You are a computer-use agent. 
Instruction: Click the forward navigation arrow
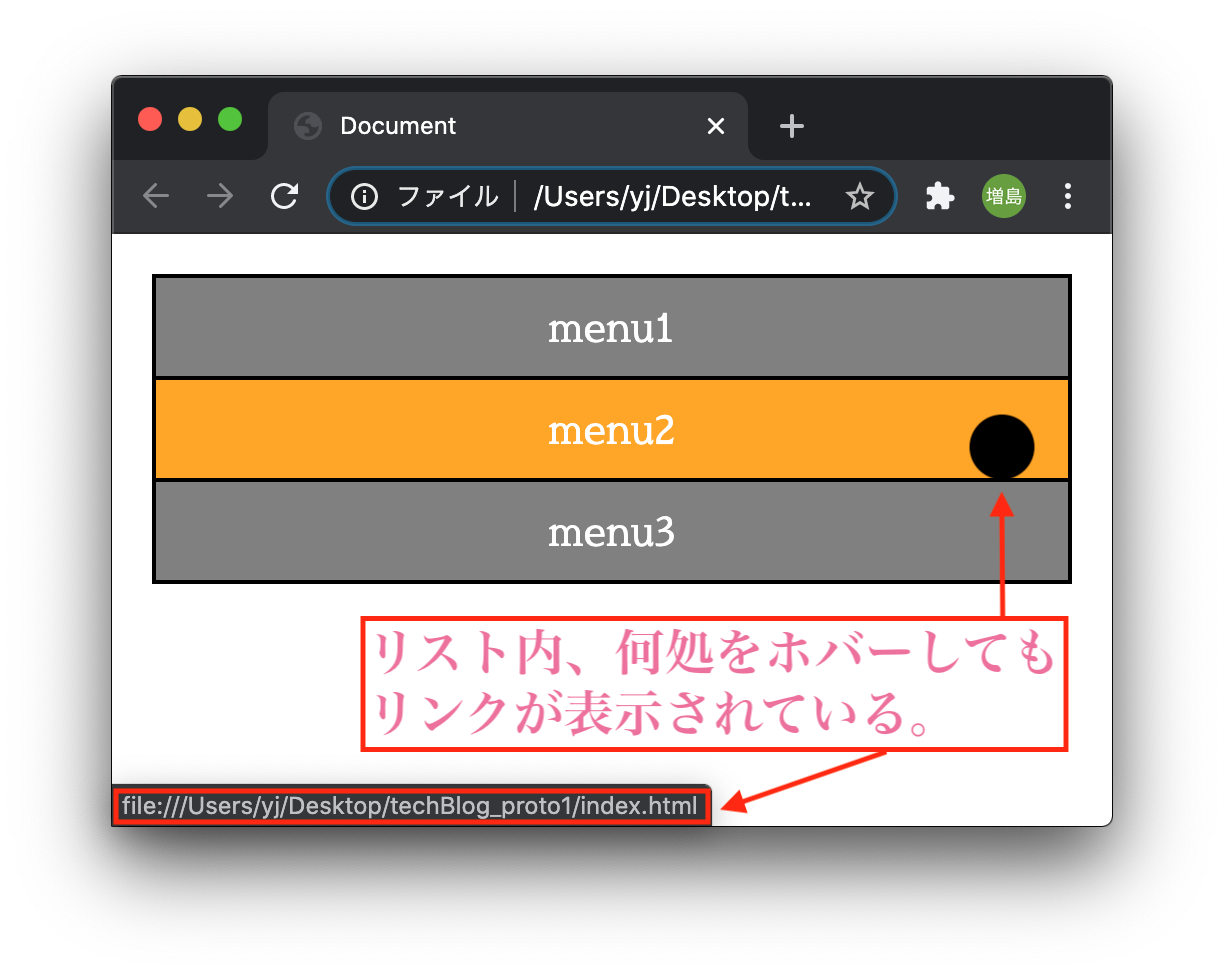click(x=220, y=196)
